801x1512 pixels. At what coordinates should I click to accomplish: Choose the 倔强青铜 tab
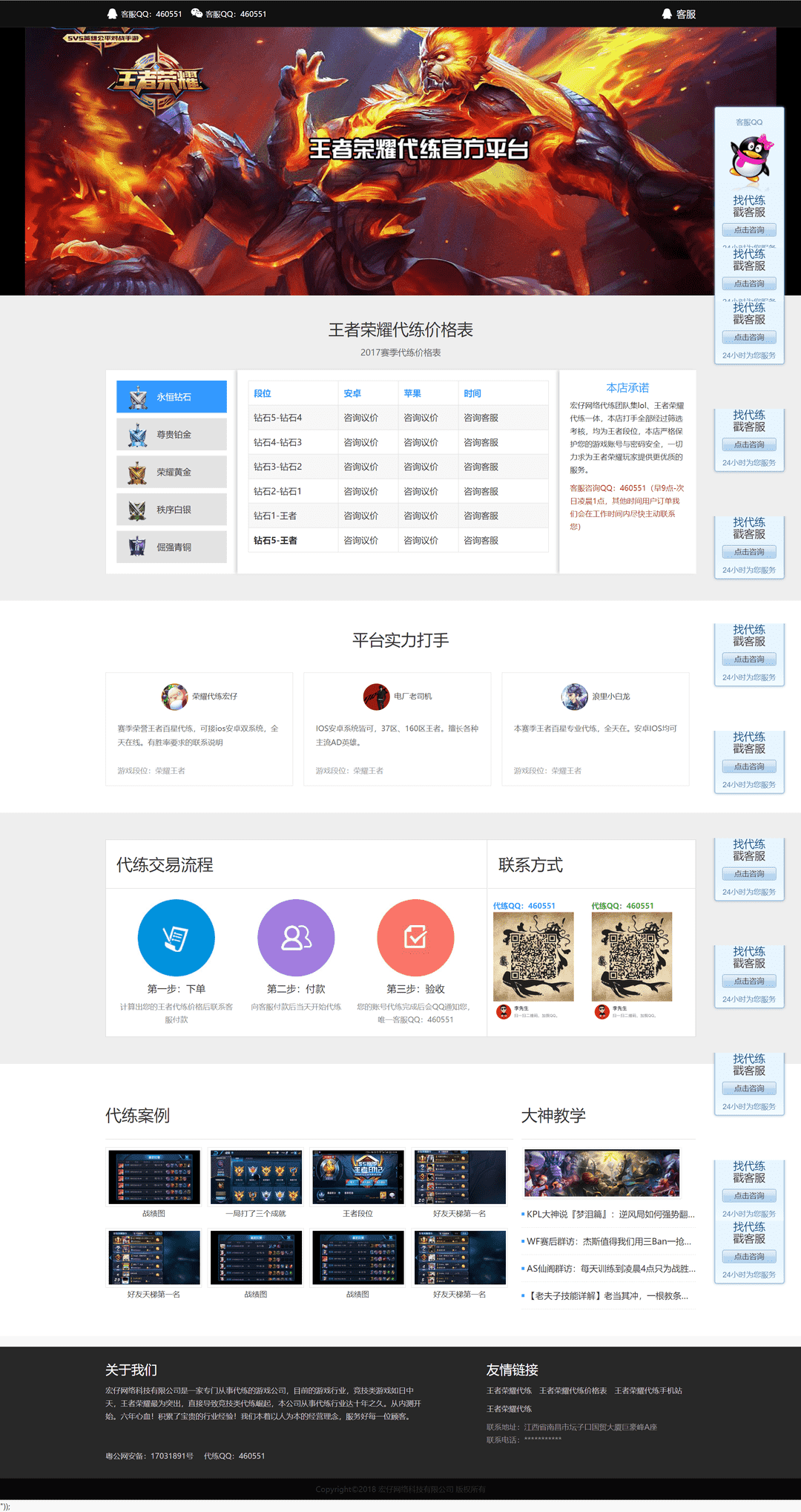(171, 547)
